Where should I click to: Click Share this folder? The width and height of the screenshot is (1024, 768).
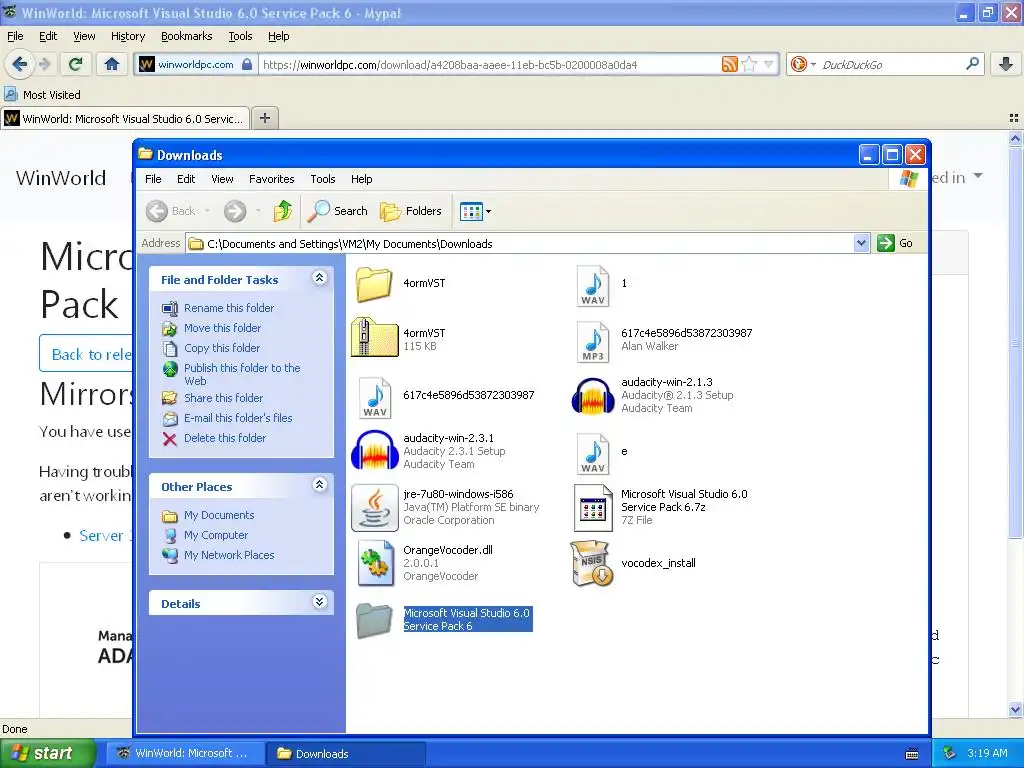[x=223, y=398]
